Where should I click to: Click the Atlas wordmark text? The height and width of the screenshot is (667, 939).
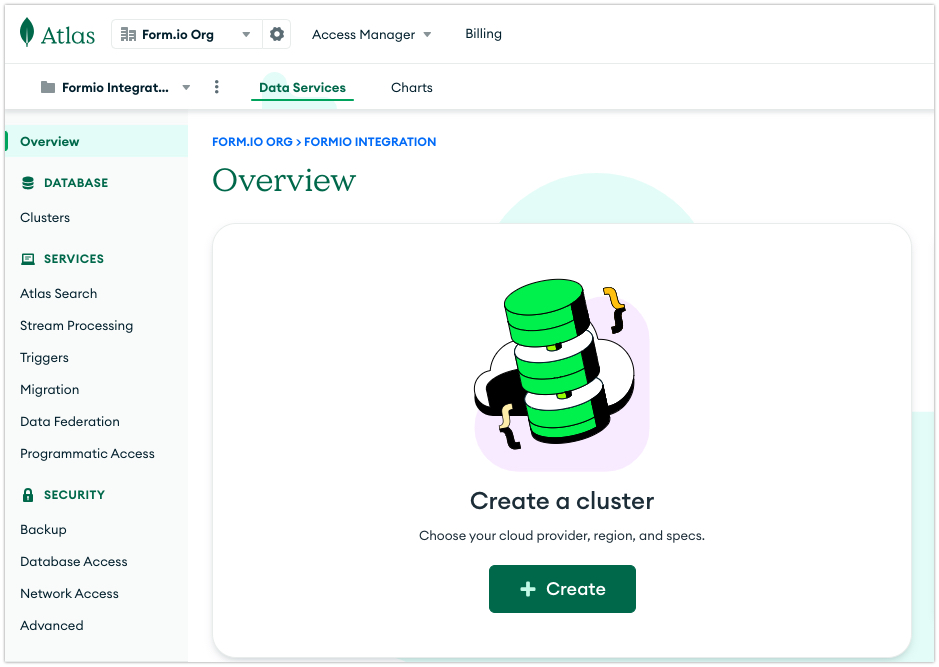click(x=68, y=35)
